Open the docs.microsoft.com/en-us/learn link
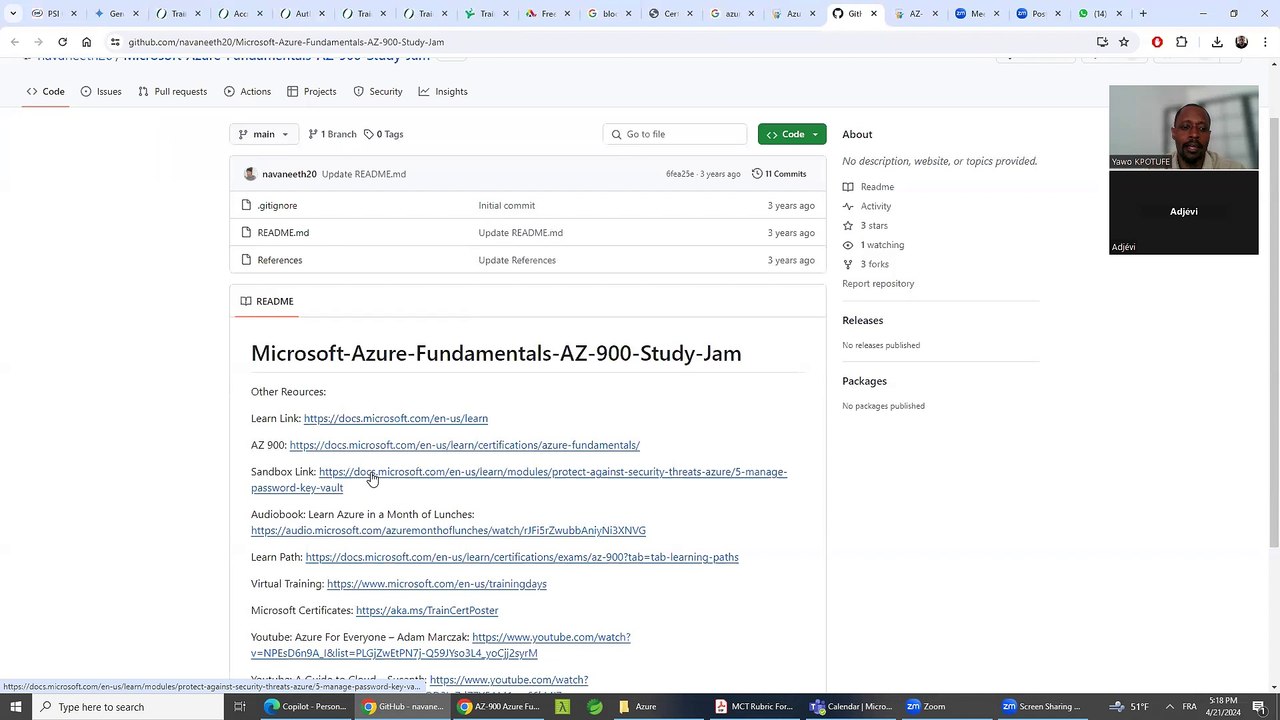 click(396, 419)
